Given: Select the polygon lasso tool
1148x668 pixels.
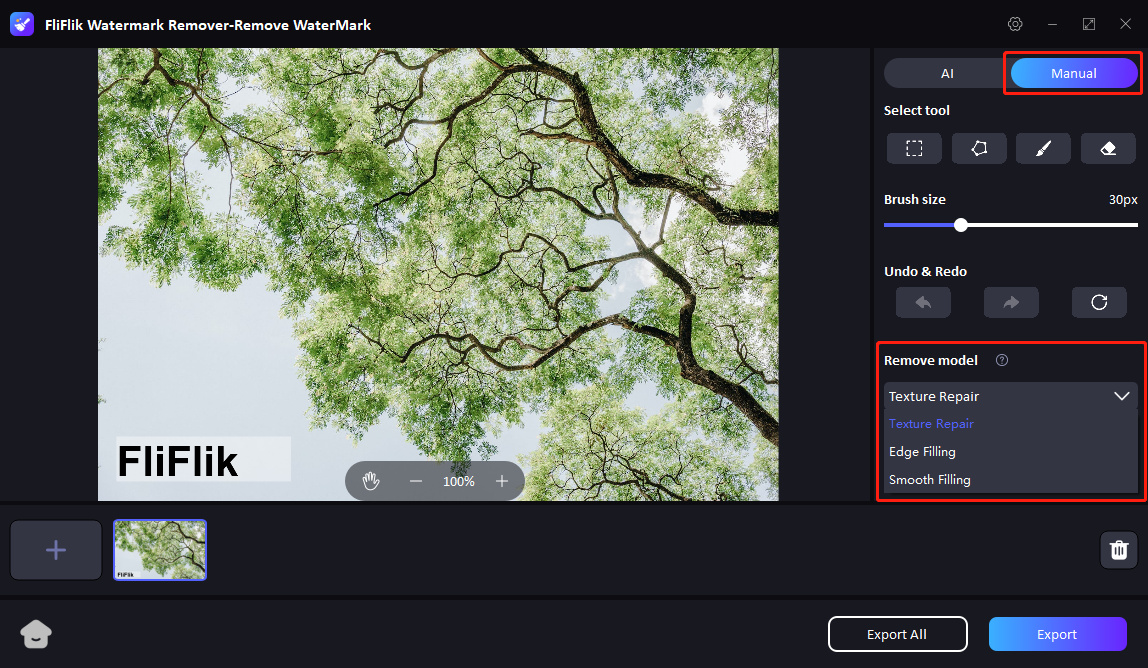Looking at the screenshot, I should [x=978, y=147].
